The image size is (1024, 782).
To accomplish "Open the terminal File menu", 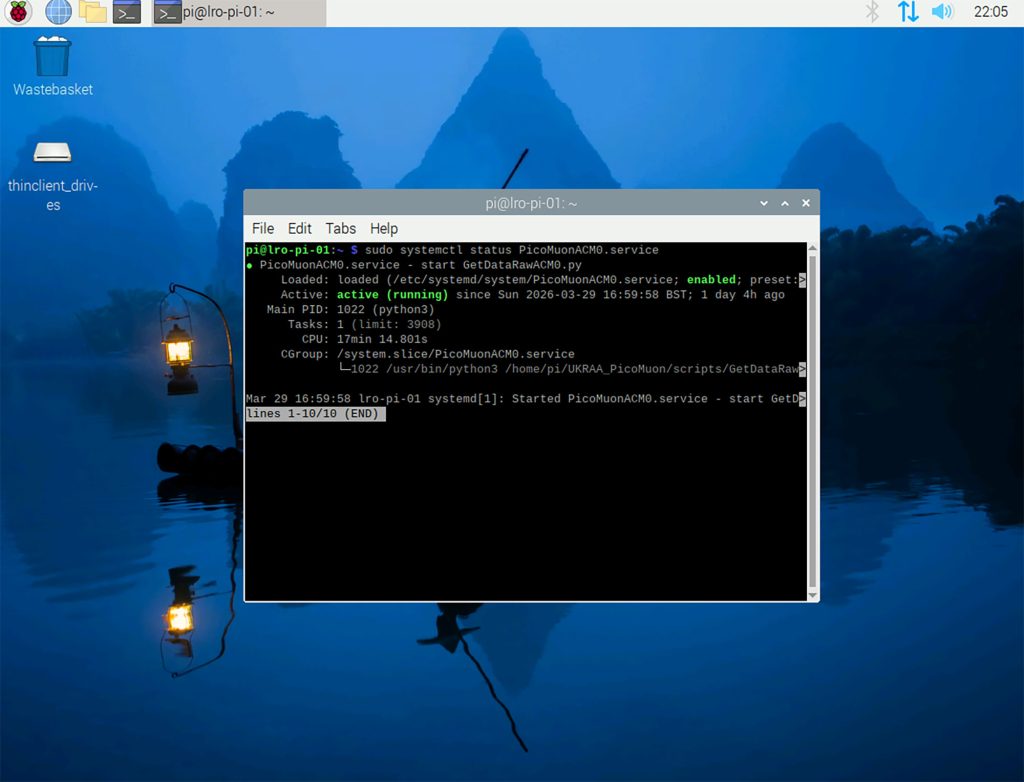I will (263, 228).
